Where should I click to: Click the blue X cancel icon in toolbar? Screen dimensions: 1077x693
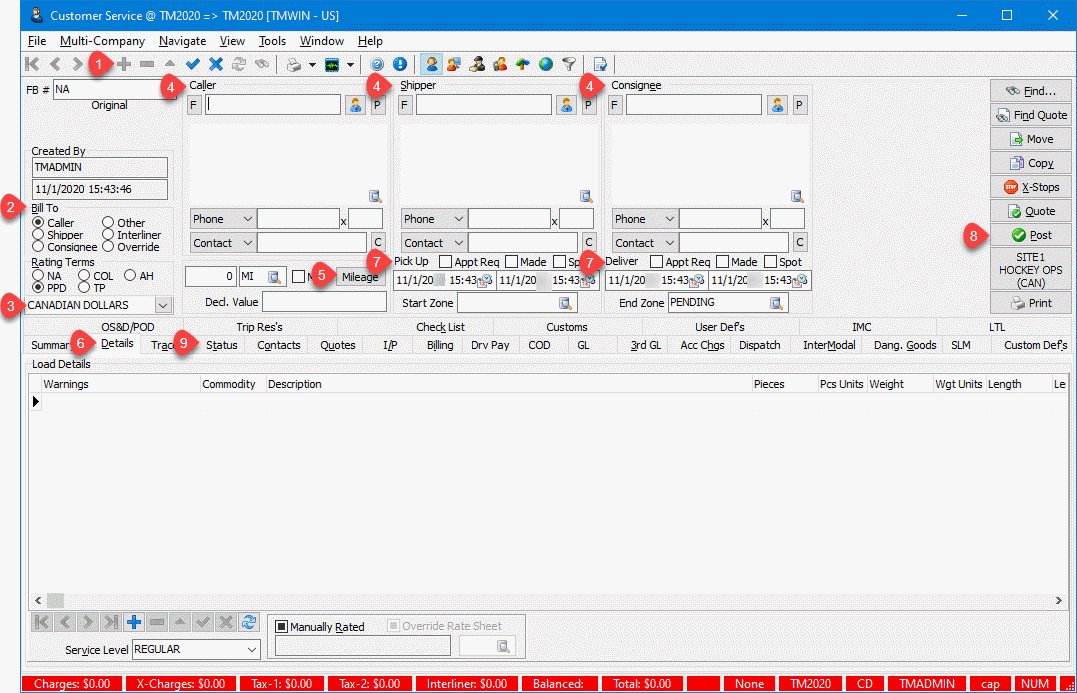[x=215, y=64]
